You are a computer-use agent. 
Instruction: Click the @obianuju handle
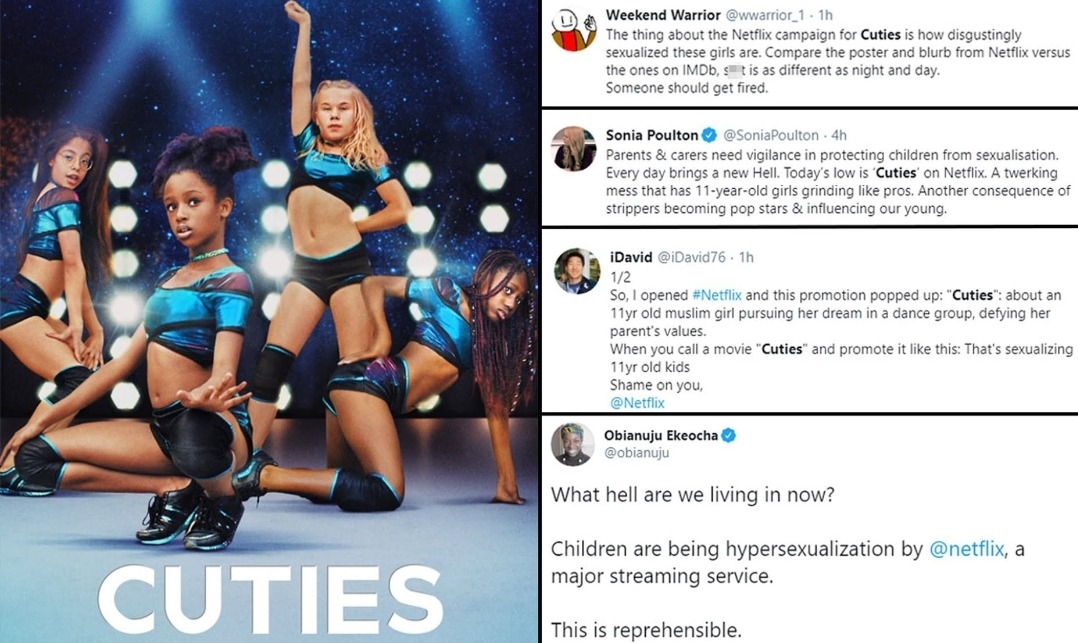(637, 453)
